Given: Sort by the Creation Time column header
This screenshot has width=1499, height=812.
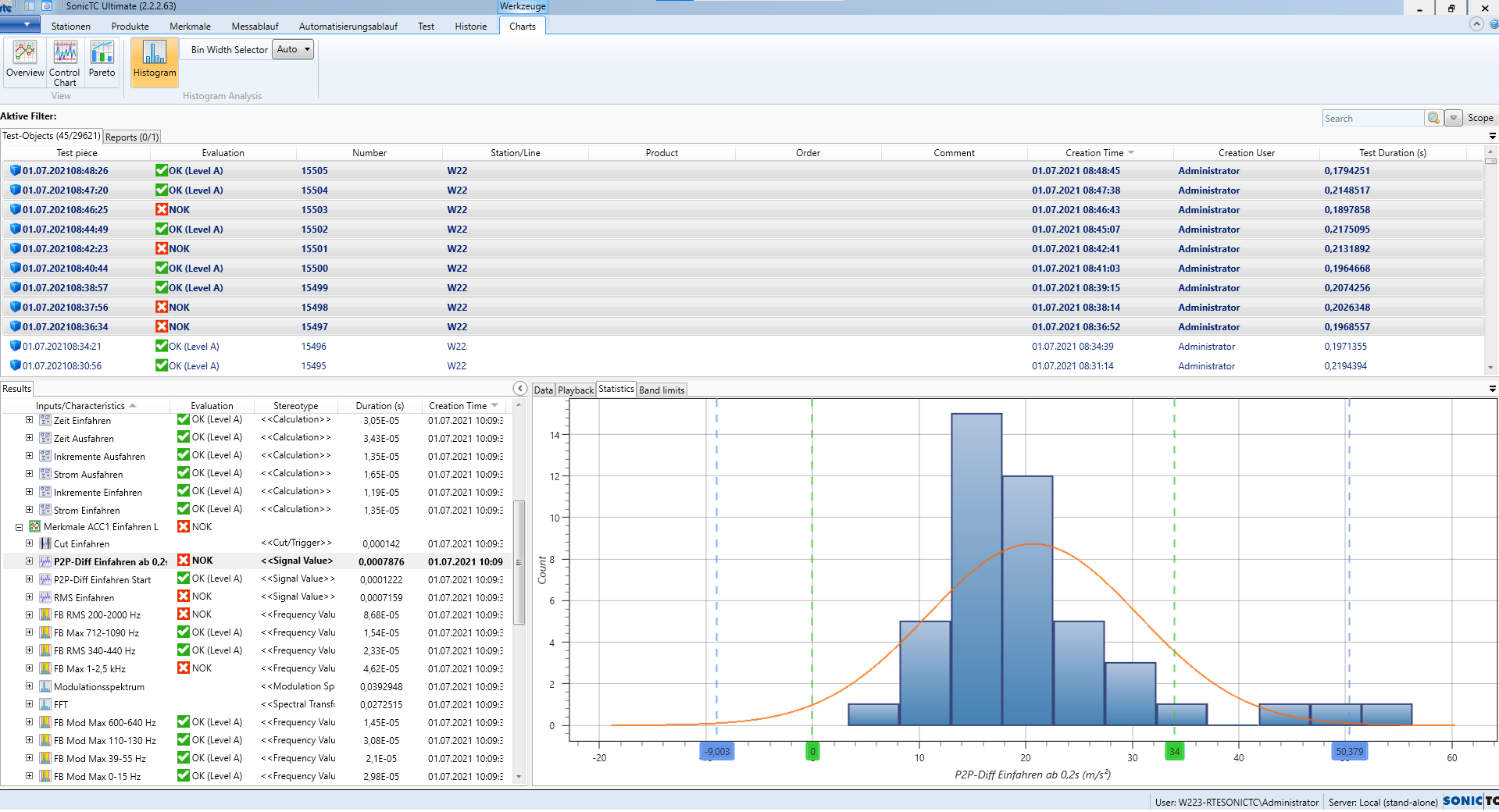Looking at the screenshot, I should pos(1094,153).
